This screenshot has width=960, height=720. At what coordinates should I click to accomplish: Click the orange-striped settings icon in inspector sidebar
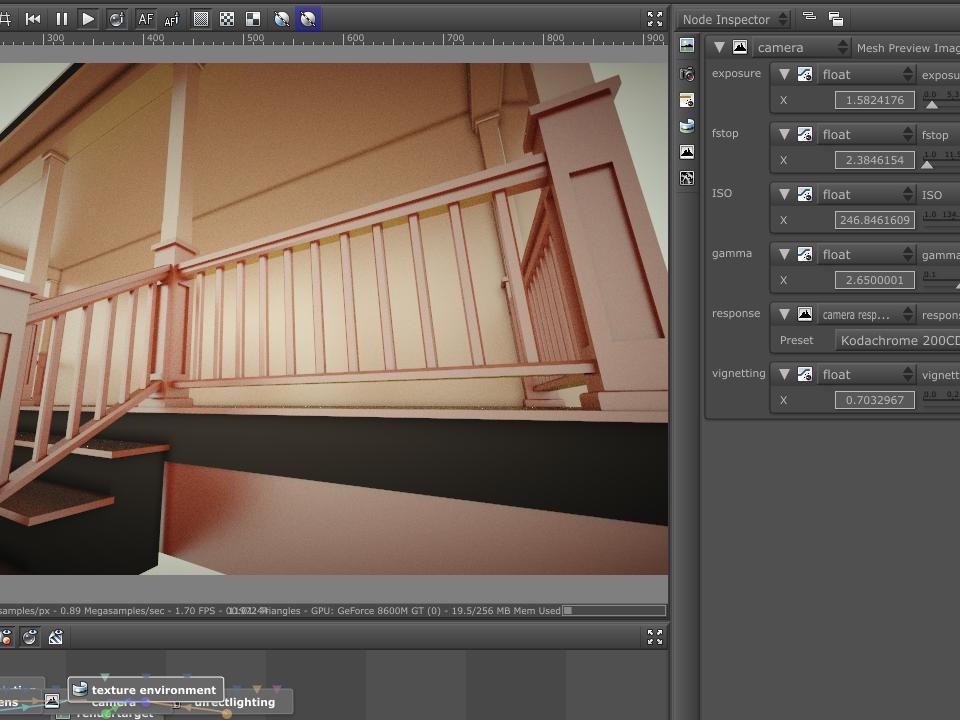(687, 100)
